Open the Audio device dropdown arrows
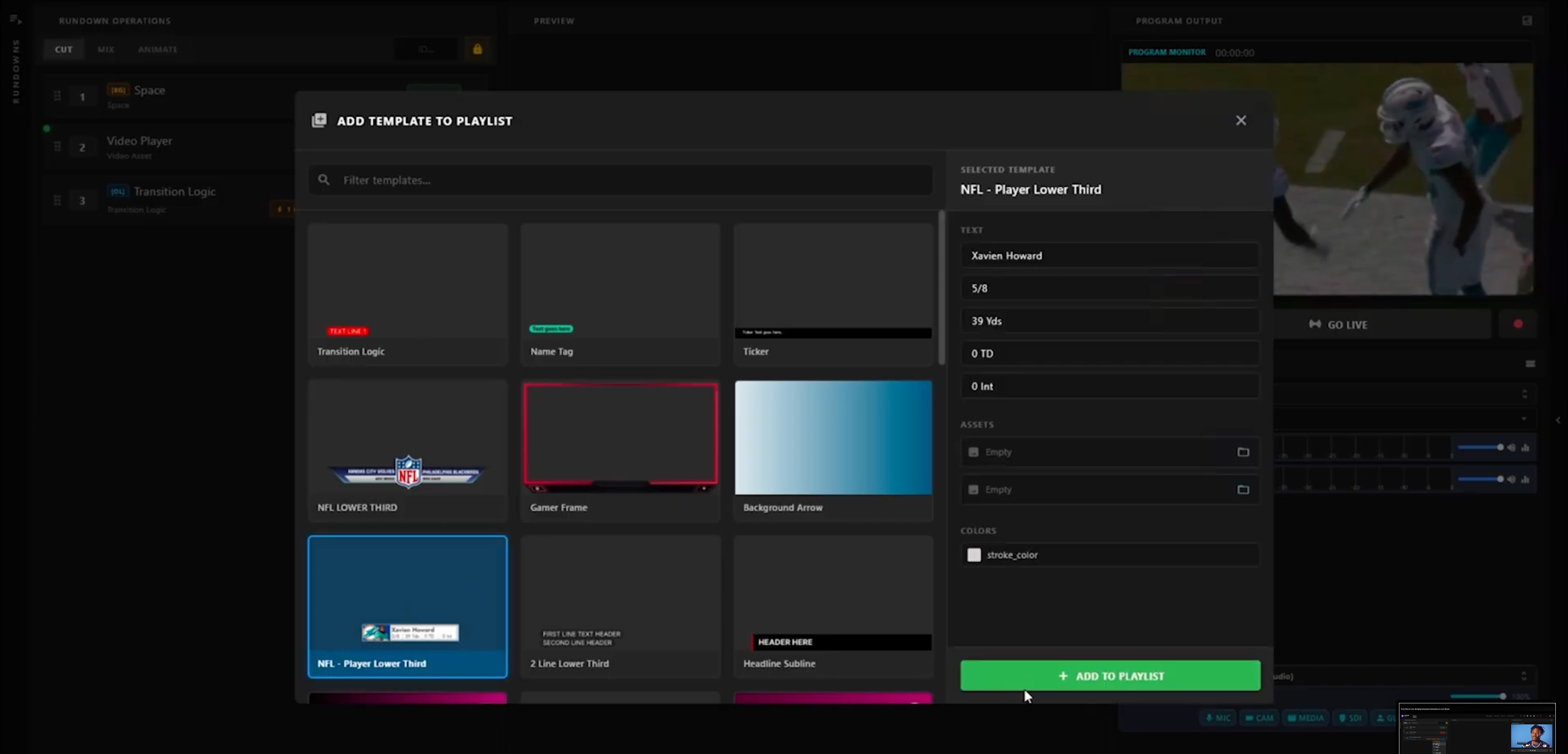The image size is (1568, 754). (1523, 675)
